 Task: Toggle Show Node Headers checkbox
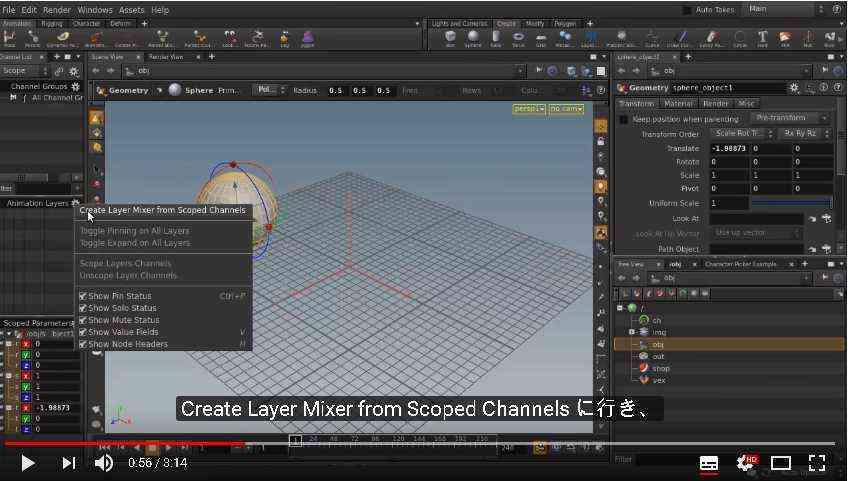(x=83, y=344)
